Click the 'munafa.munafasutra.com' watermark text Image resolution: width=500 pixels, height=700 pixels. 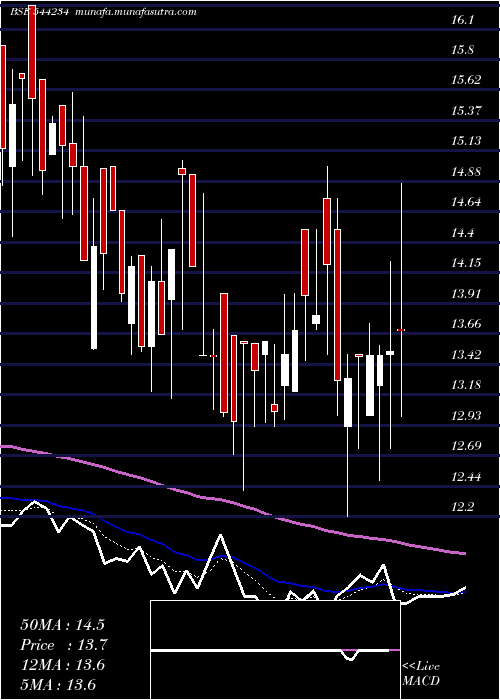136,12
